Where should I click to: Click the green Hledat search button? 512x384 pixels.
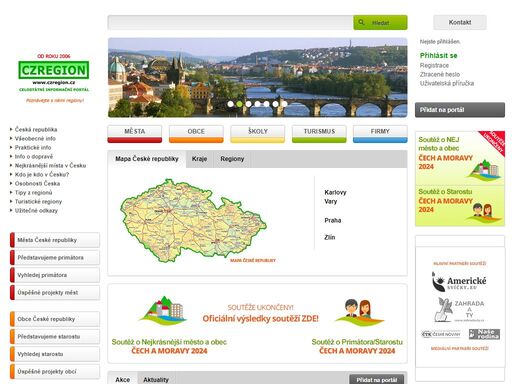coord(380,22)
